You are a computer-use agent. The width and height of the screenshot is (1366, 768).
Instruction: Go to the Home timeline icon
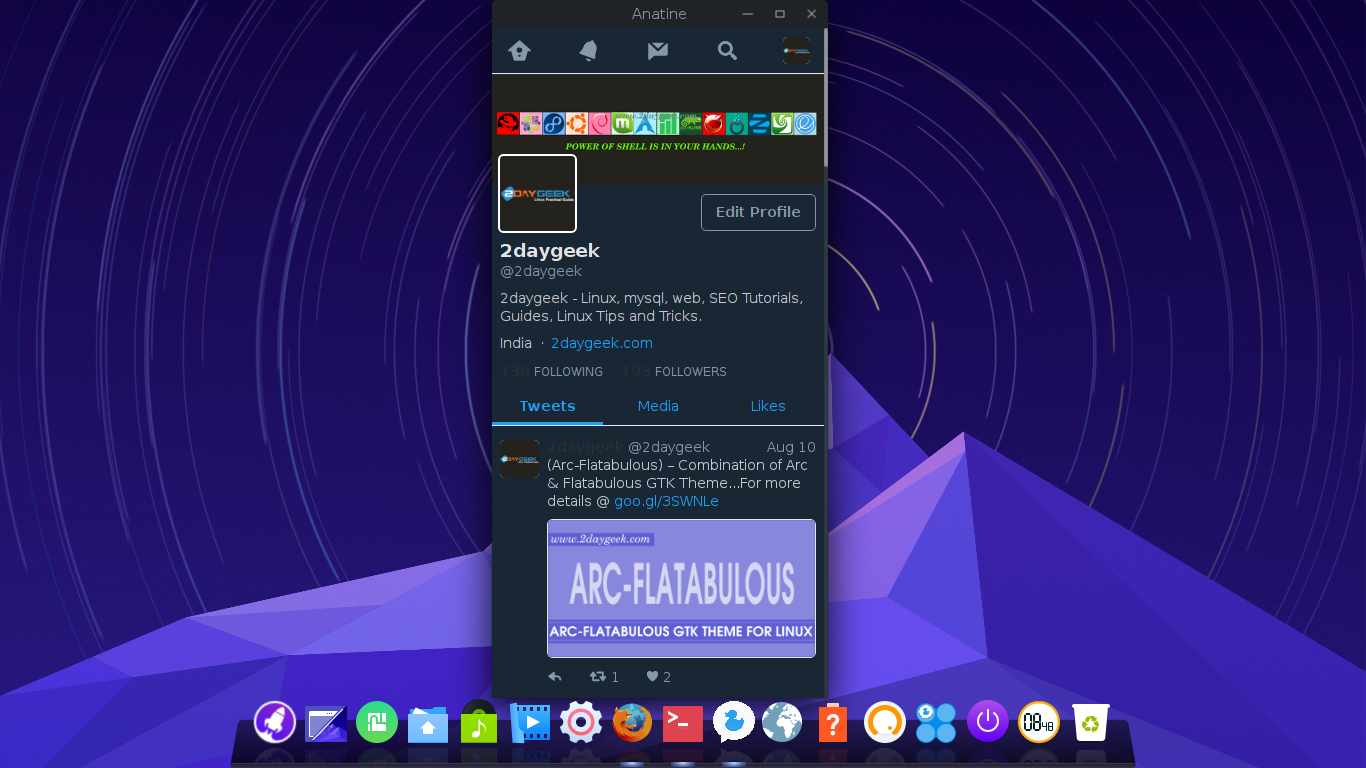(x=519, y=51)
